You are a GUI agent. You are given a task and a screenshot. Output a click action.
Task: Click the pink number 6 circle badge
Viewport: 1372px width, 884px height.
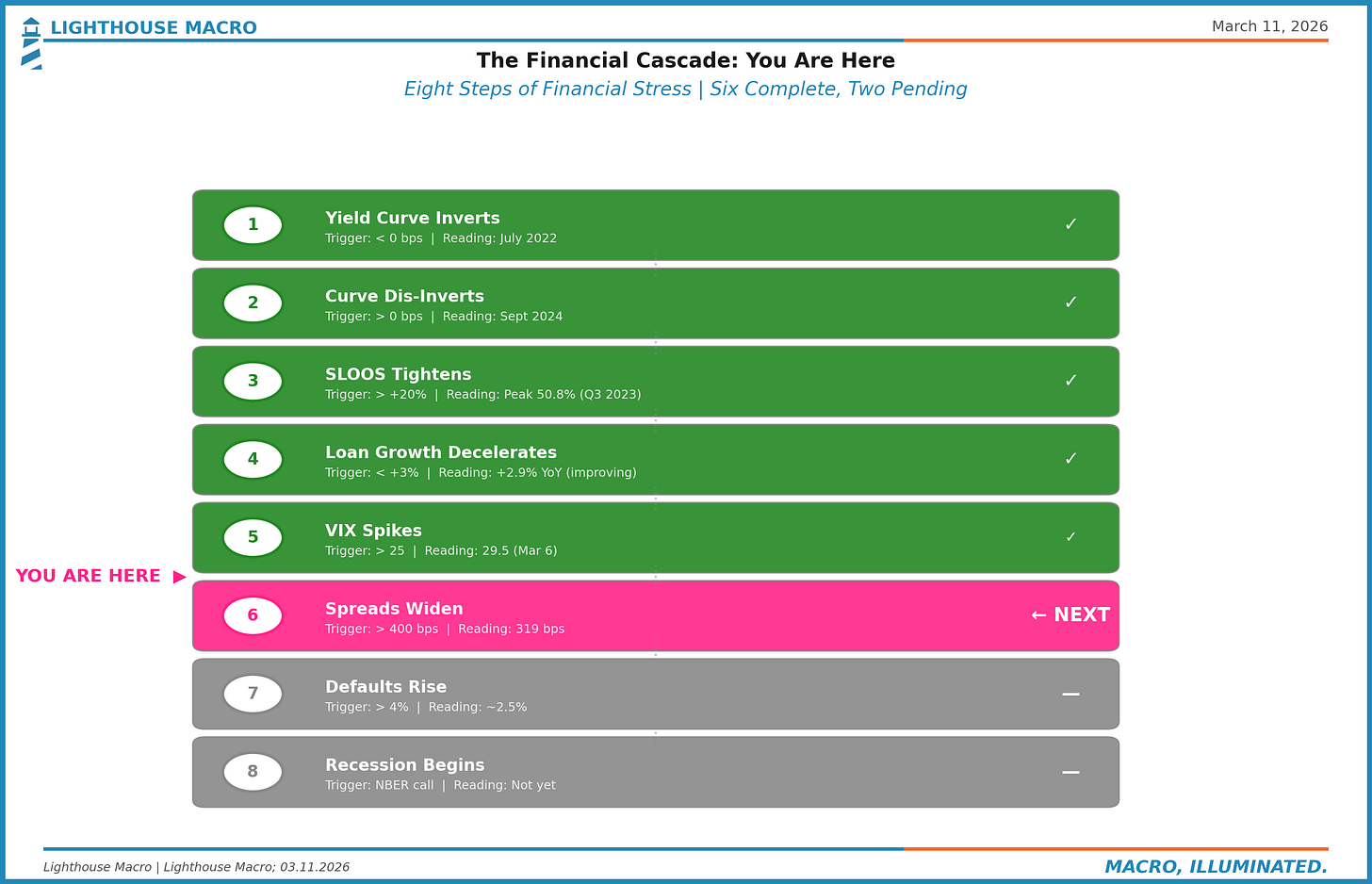[x=253, y=615]
